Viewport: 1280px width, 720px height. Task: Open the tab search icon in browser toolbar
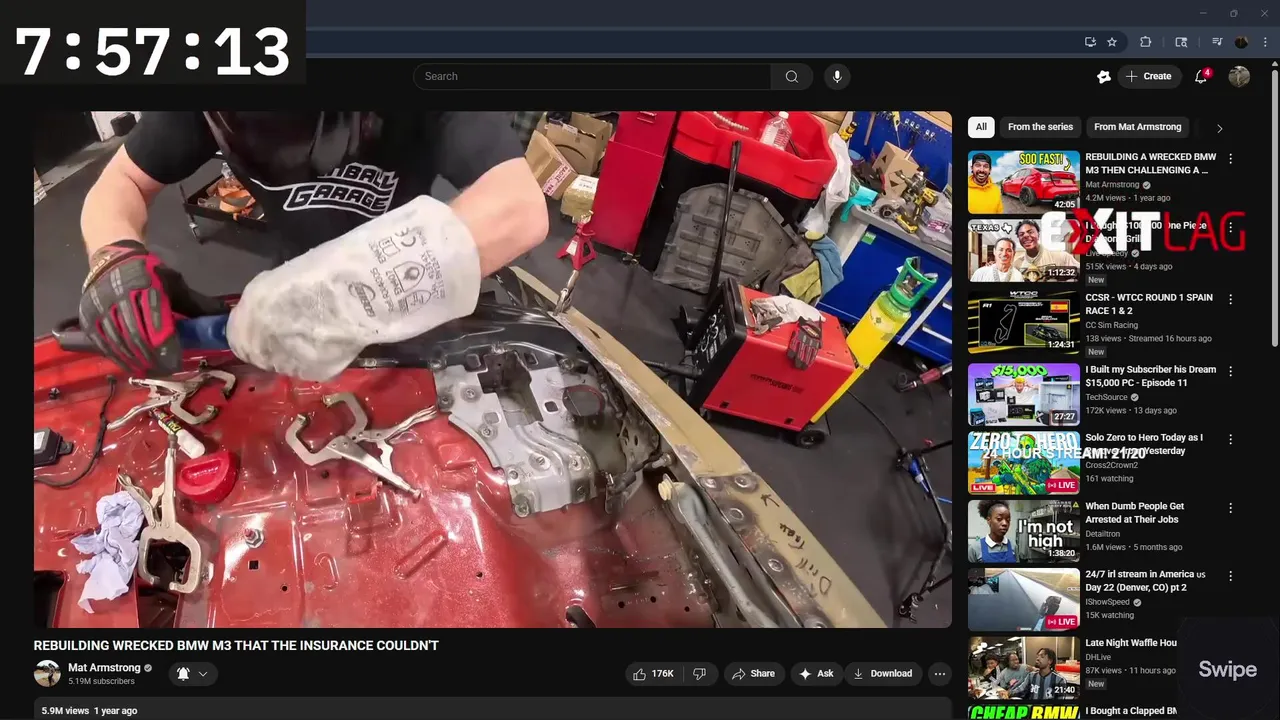pyautogui.click(x=1181, y=42)
